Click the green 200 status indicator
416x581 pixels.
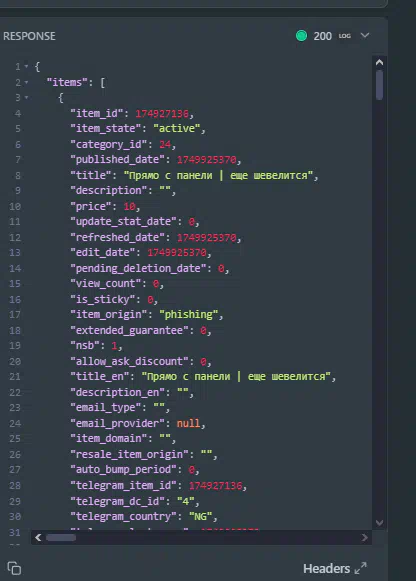[302, 36]
